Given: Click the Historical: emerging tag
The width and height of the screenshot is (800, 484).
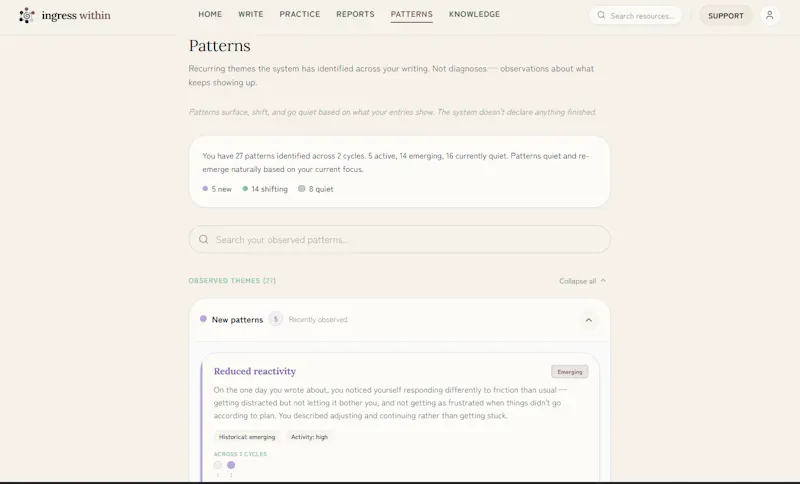Looking at the screenshot, I should [247, 437].
